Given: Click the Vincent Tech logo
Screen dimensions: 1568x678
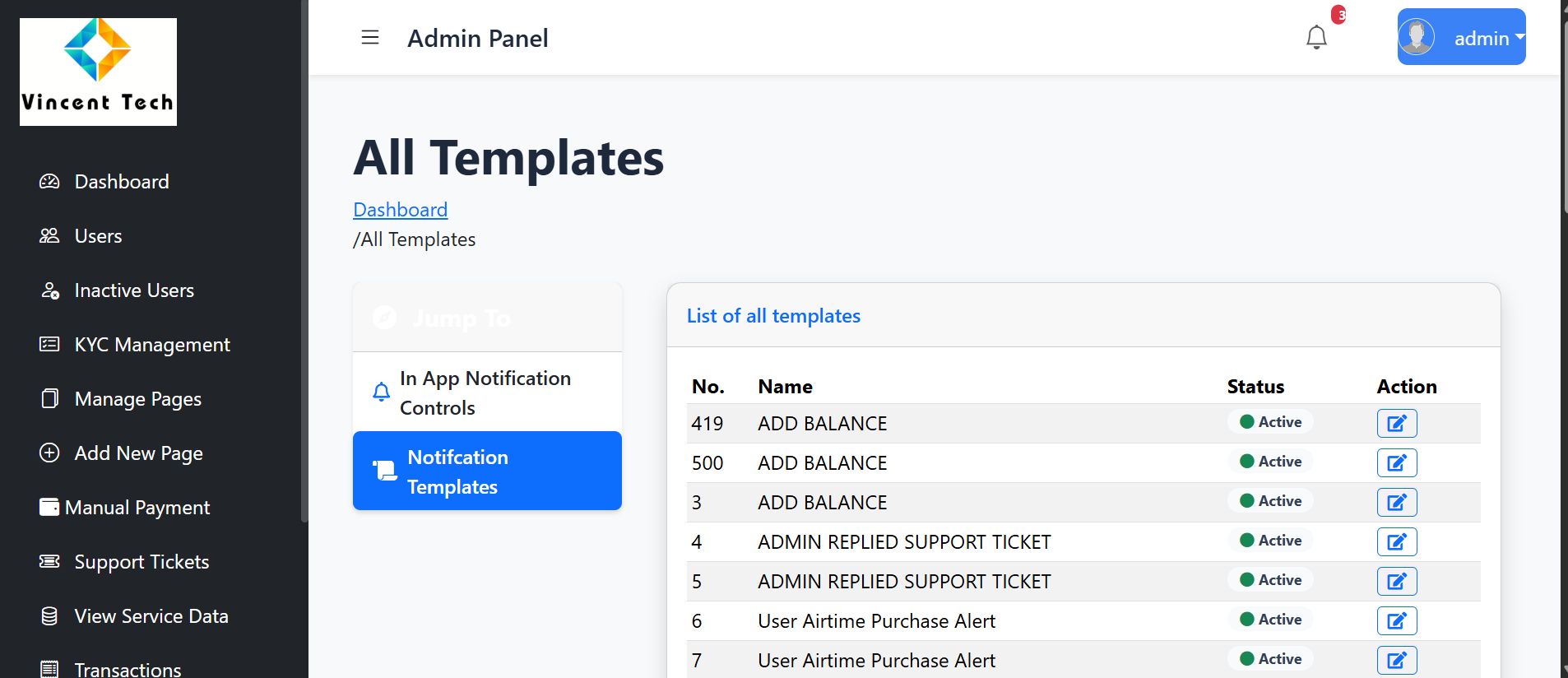Looking at the screenshot, I should point(98,72).
